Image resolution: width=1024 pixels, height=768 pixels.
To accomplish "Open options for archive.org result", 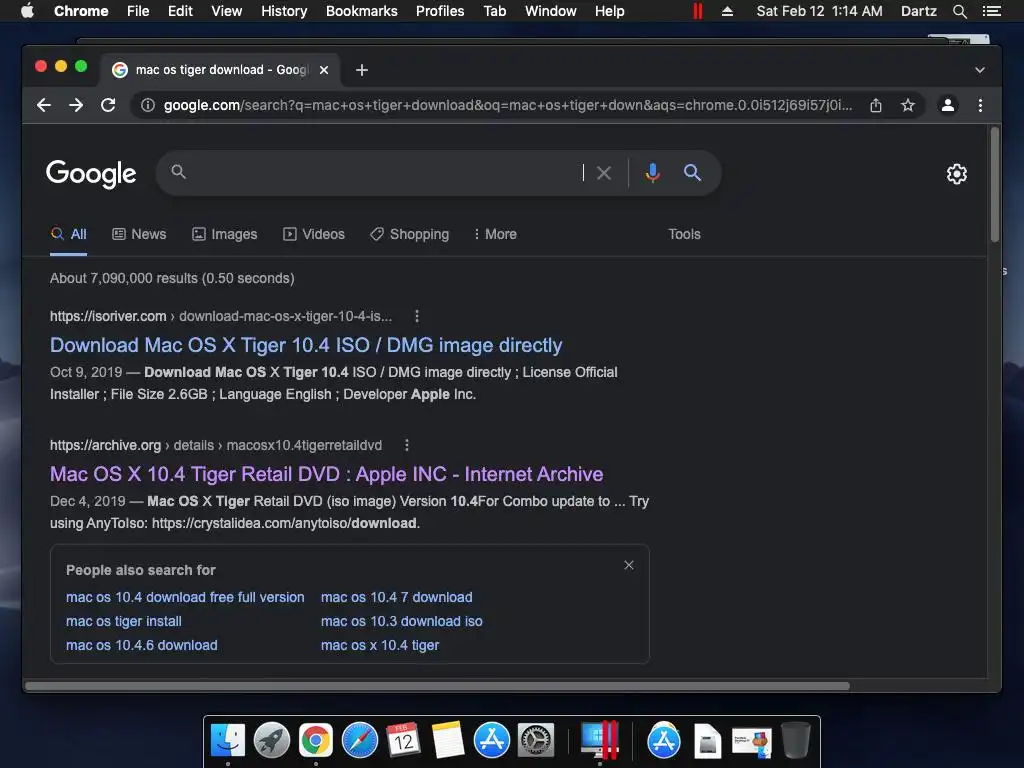I will click(407, 445).
